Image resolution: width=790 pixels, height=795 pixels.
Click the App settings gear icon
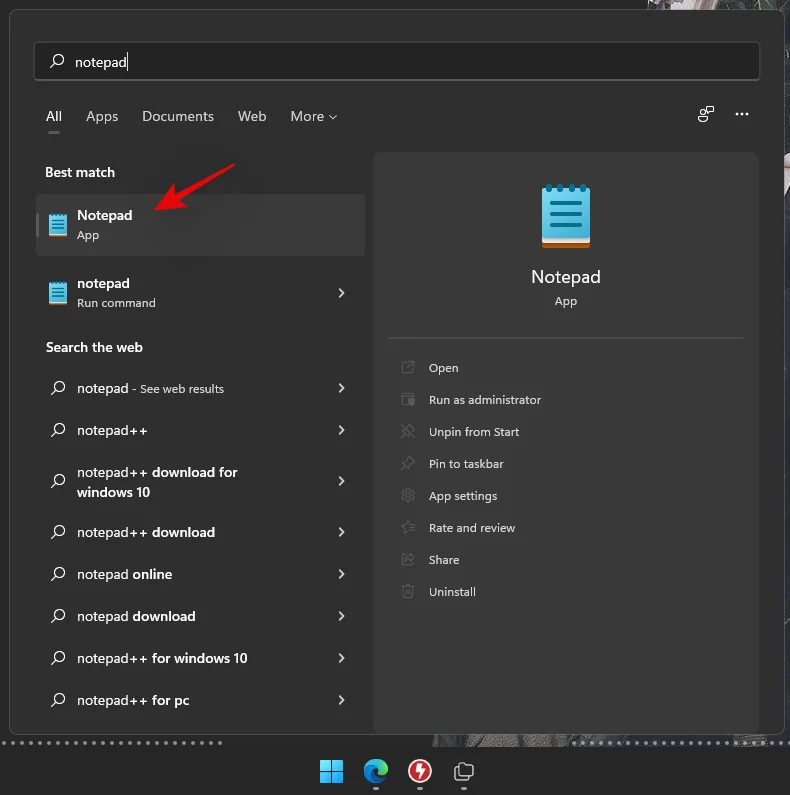pos(408,495)
